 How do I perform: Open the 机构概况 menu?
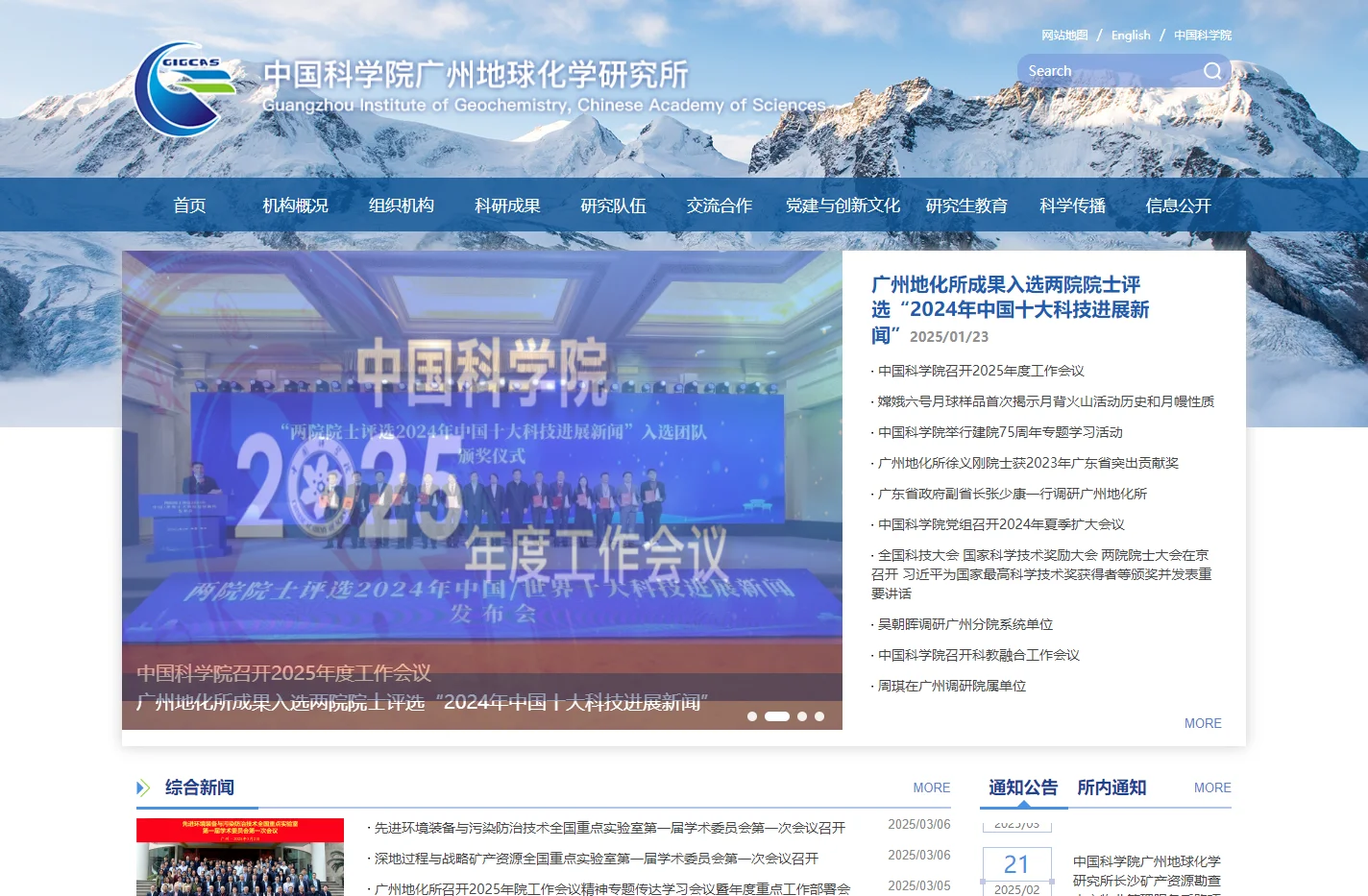(295, 206)
